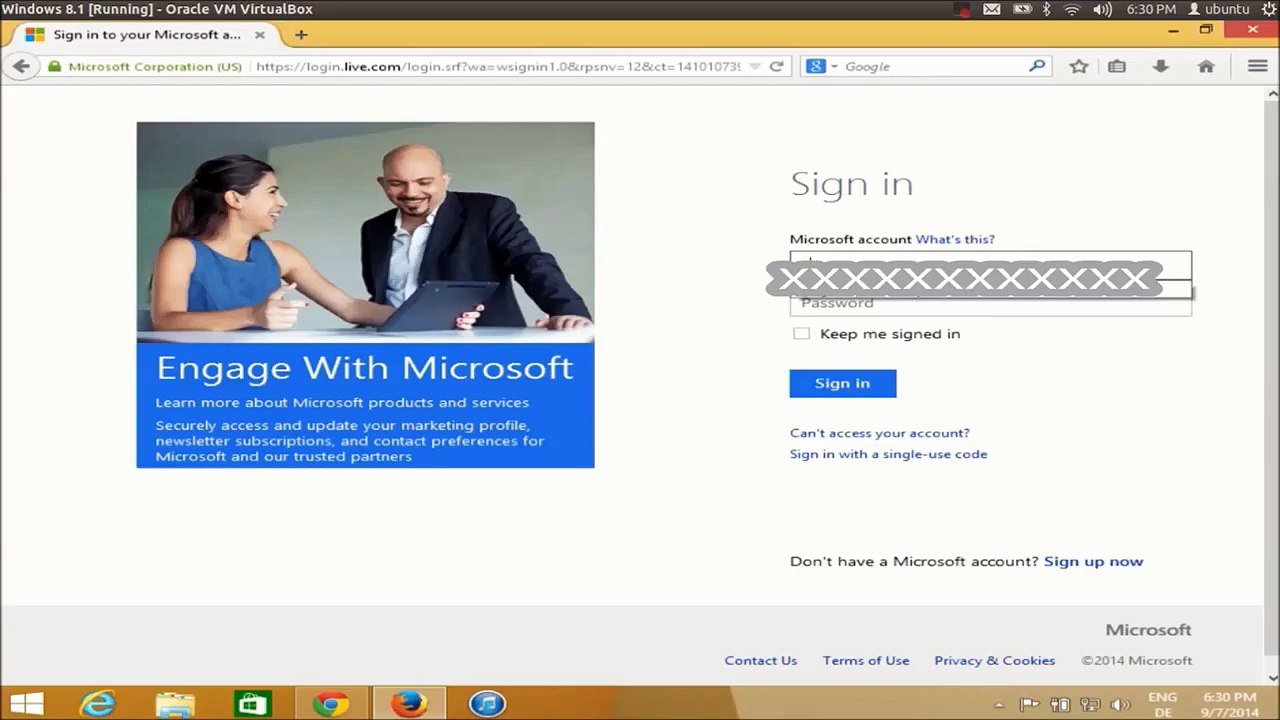Viewport: 1280px width, 720px height.
Task: Show hidden tray icons arrow
Action: coord(997,704)
